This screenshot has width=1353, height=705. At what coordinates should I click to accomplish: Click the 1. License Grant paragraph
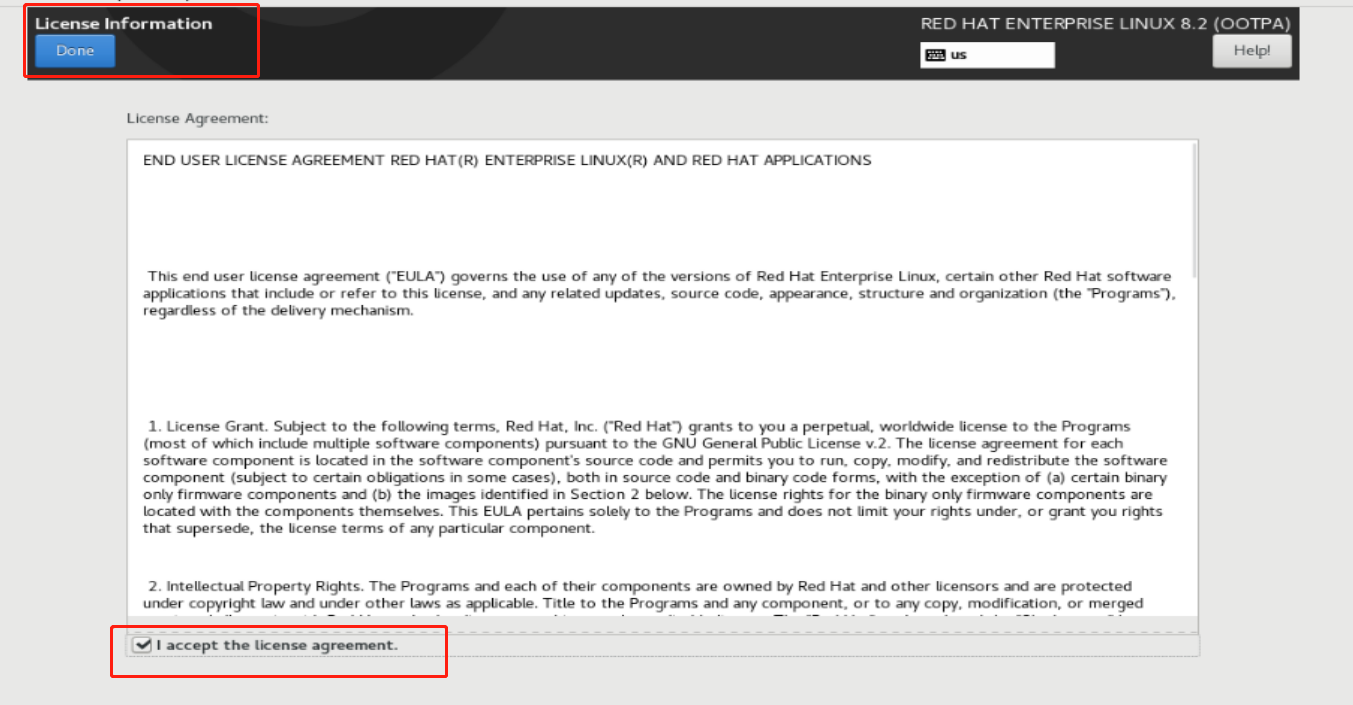655,477
